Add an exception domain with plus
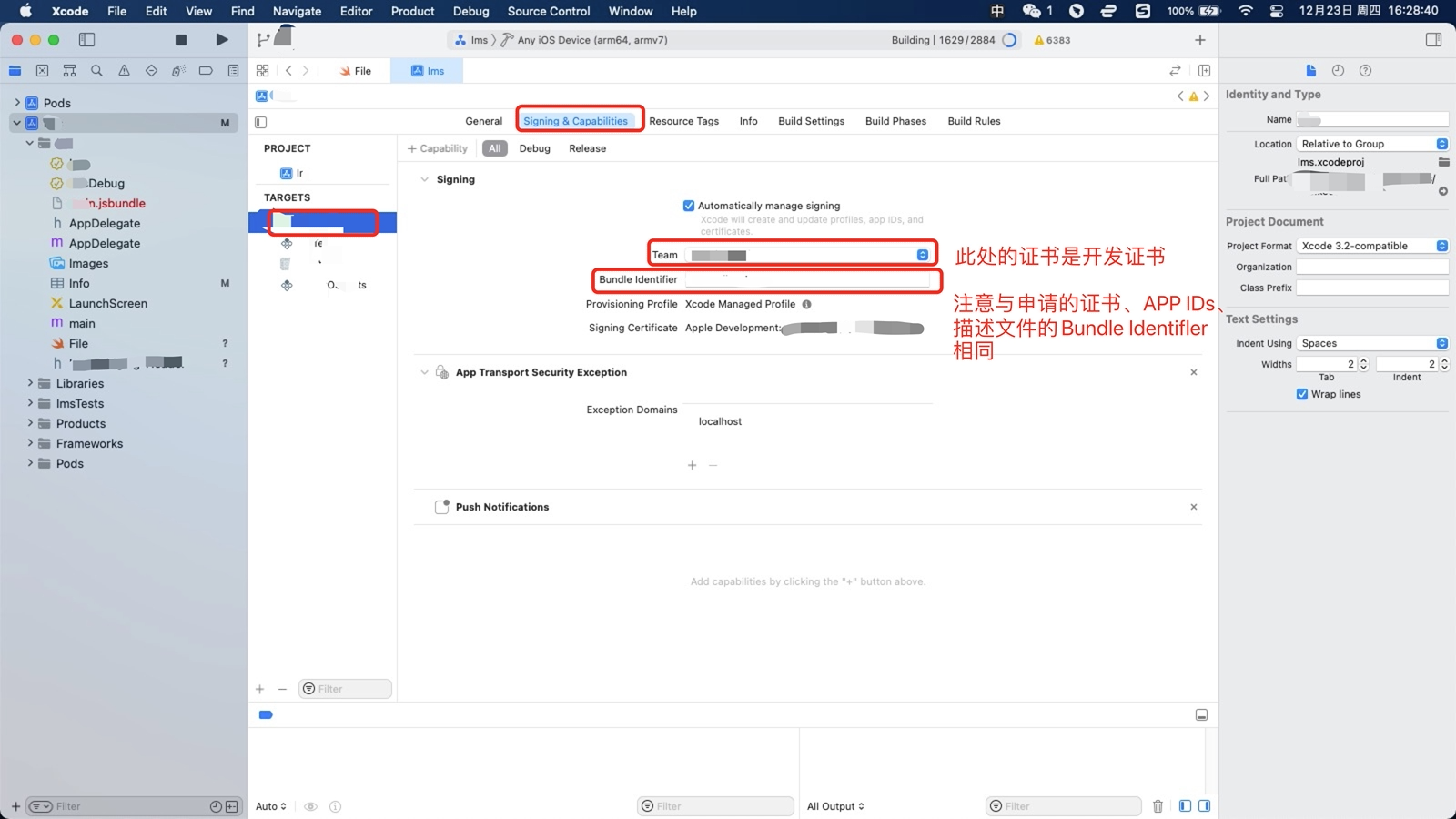 [x=692, y=465]
